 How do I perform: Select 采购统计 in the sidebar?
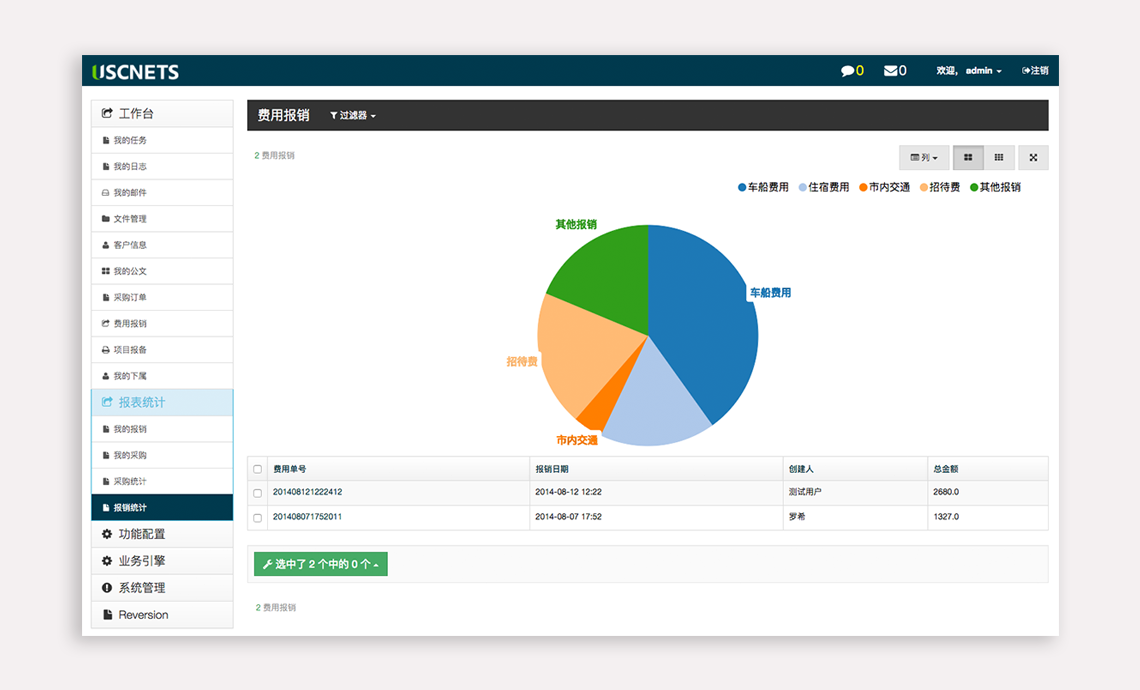pos(130,482)
